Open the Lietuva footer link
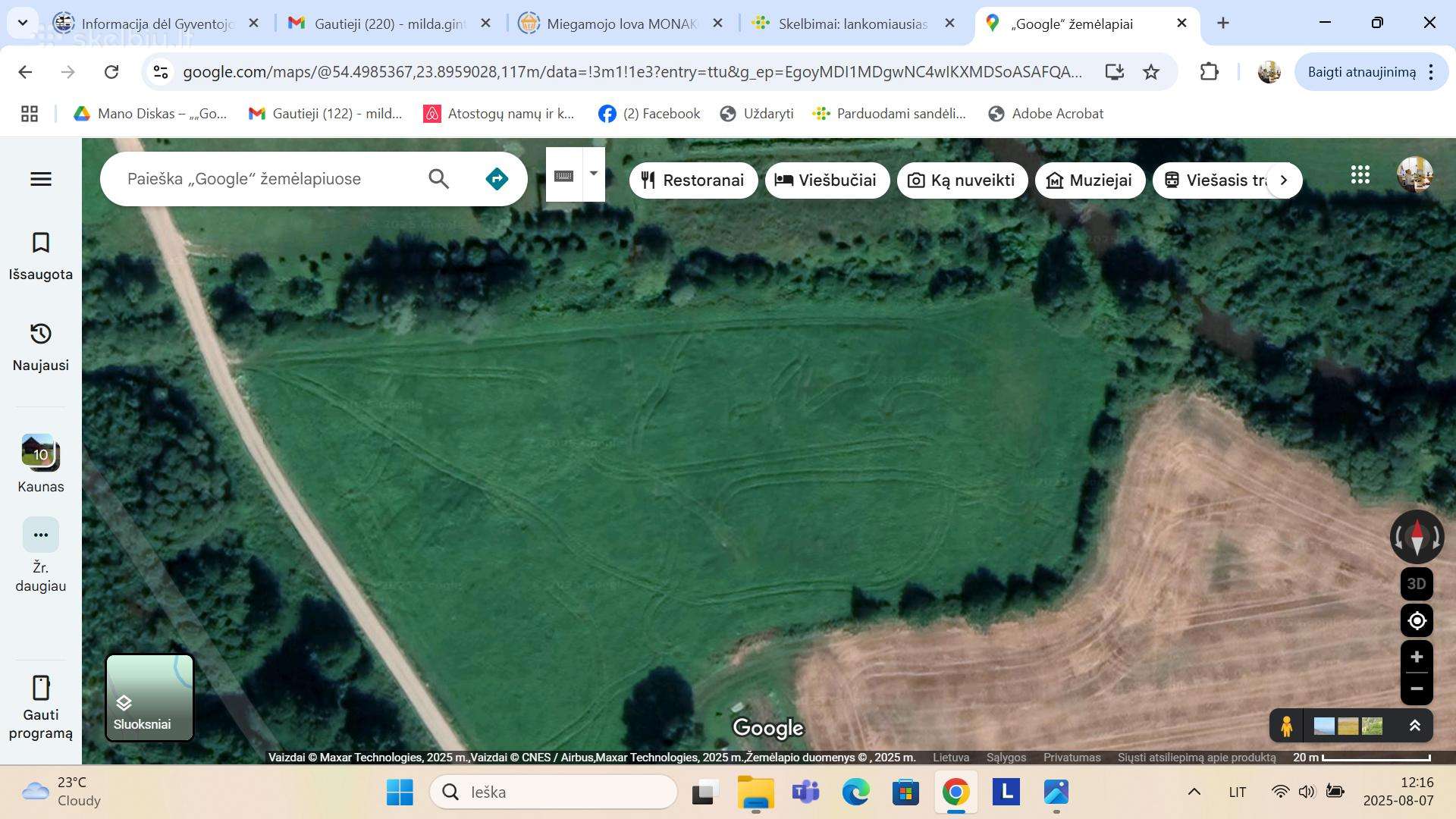This screenshot has width=1456, height=819. [x=951, y=758]
